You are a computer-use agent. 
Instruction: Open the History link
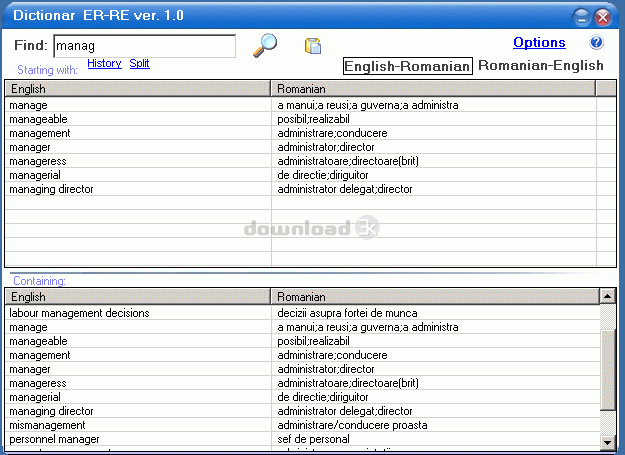(104, 63)
